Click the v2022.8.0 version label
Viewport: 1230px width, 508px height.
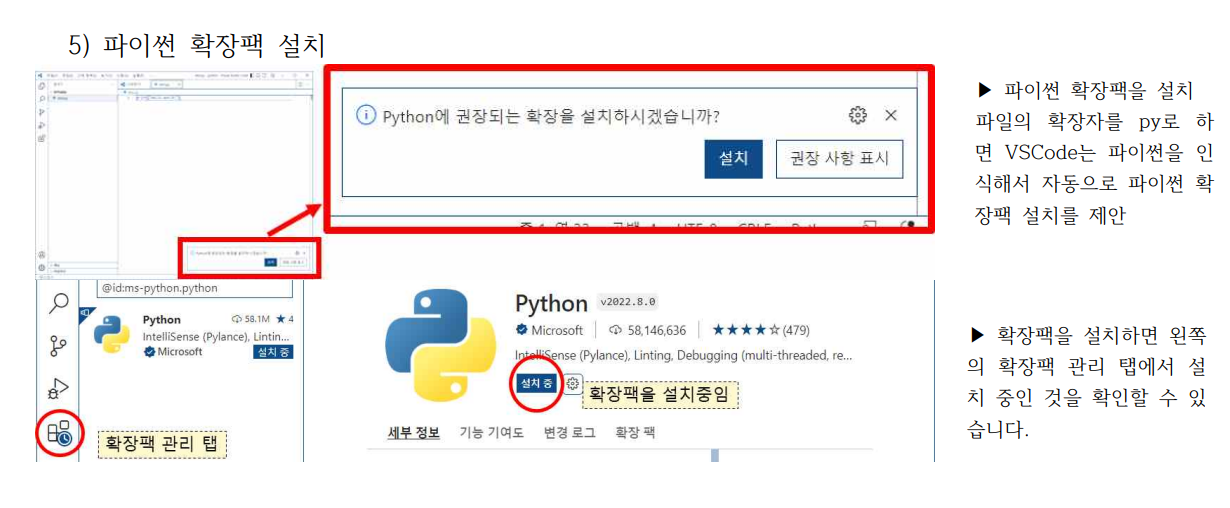click(628, 302)
